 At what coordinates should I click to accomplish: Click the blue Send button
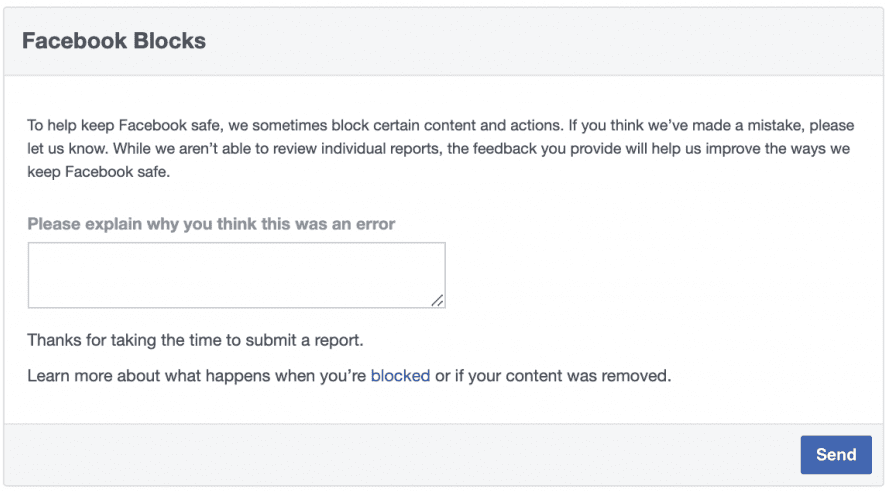[836, 455]
